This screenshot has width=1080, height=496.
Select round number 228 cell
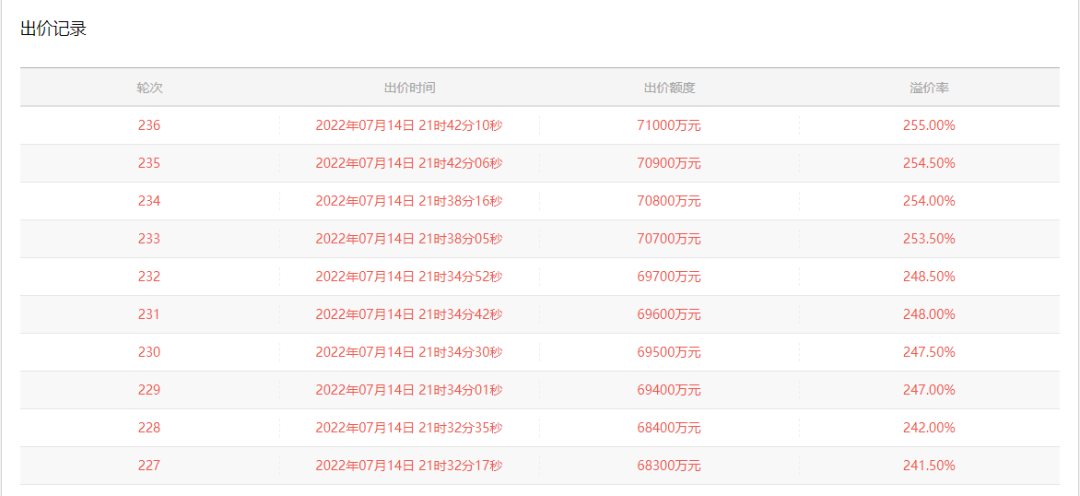tap(150, 428)
